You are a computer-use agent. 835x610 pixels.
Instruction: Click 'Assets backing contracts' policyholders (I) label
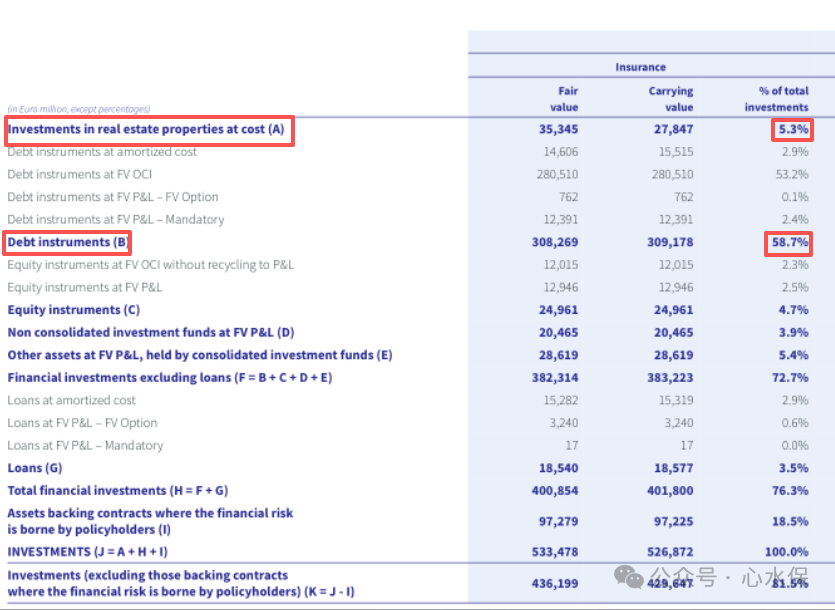(150, 522)
